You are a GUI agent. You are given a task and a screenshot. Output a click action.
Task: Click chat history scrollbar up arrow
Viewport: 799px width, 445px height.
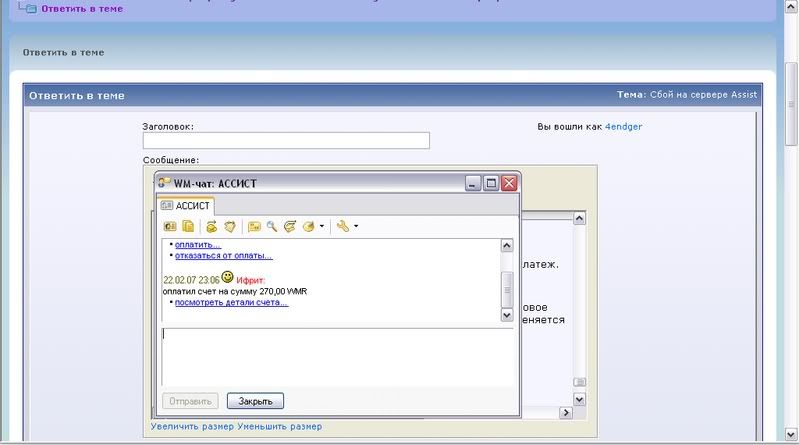pos(507,246)
